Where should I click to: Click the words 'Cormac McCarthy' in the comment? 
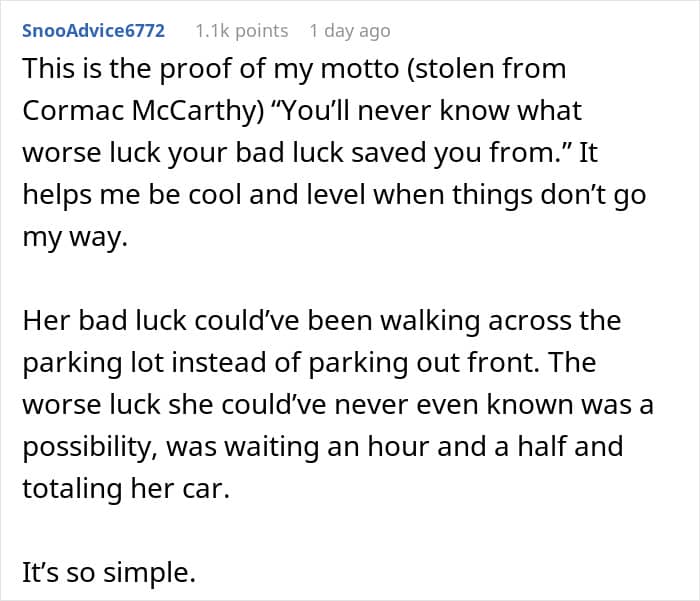click(x=143, y=111)
